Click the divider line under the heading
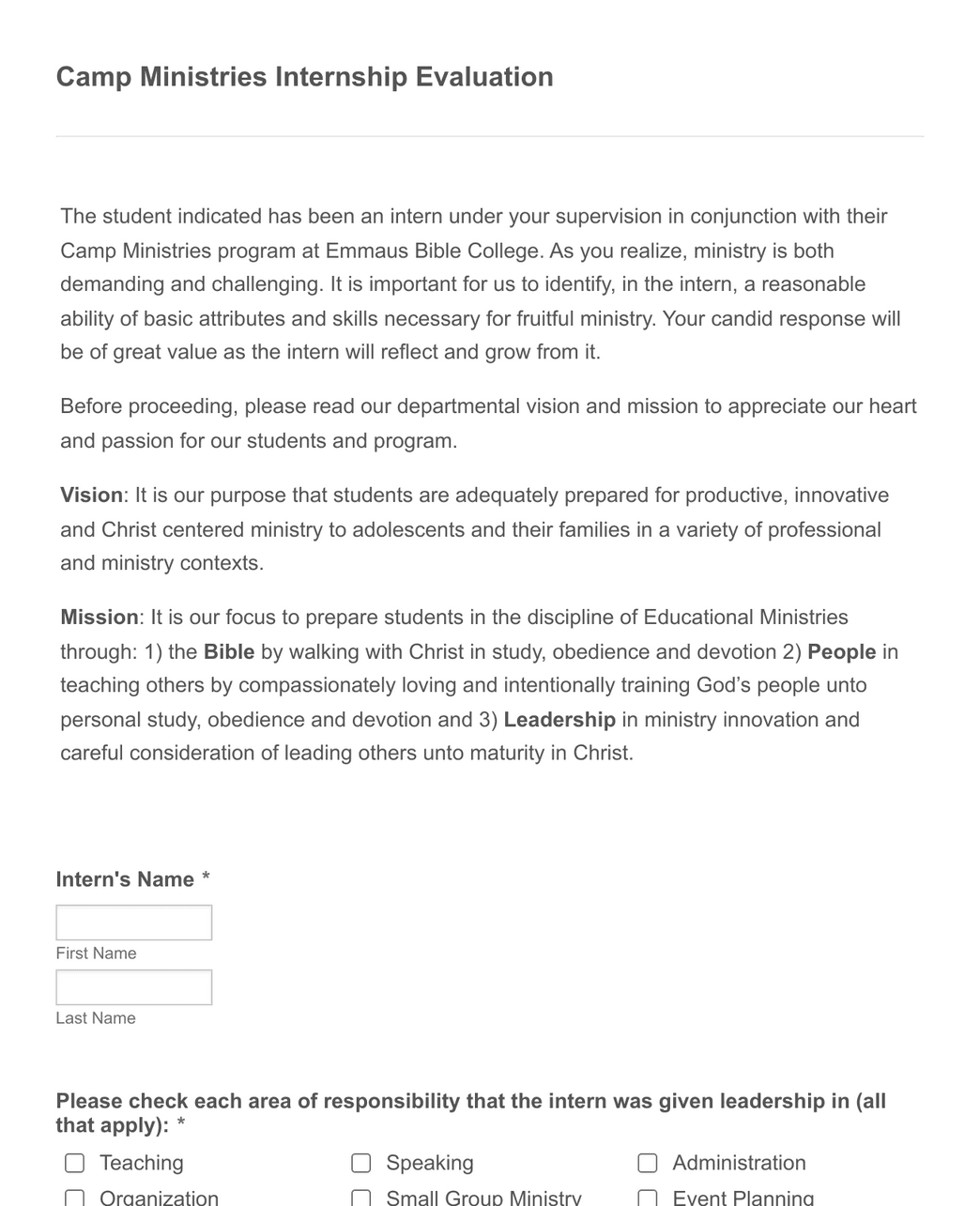The height and width of the screenshot is (1206, 980). [490, 135]
